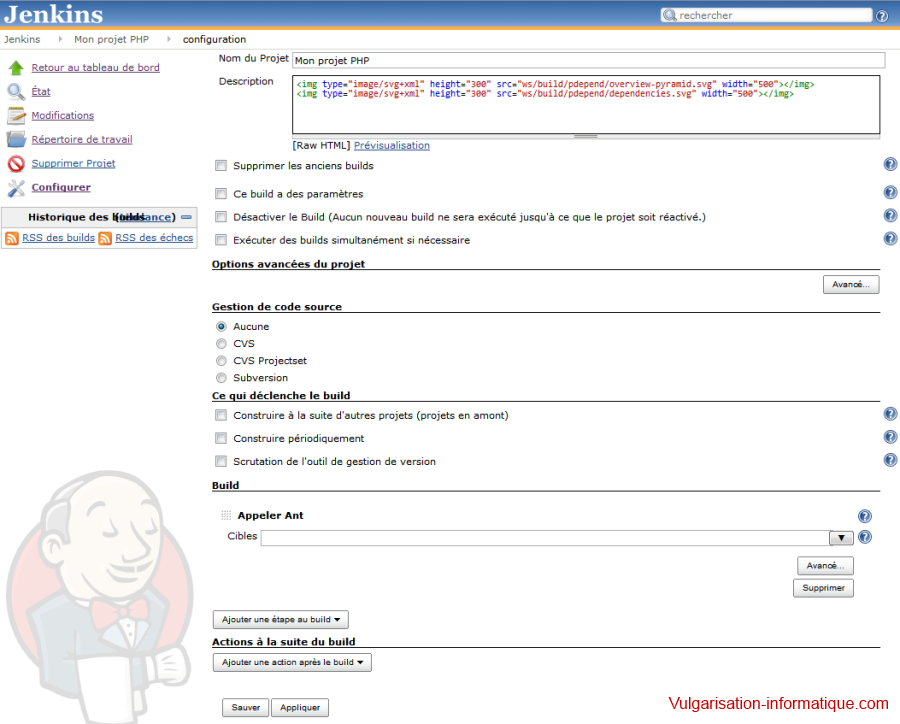Open help for Construire périodiquement
Image resolution: width=900 pixels, height=724 pixels.
pos(890,437)
